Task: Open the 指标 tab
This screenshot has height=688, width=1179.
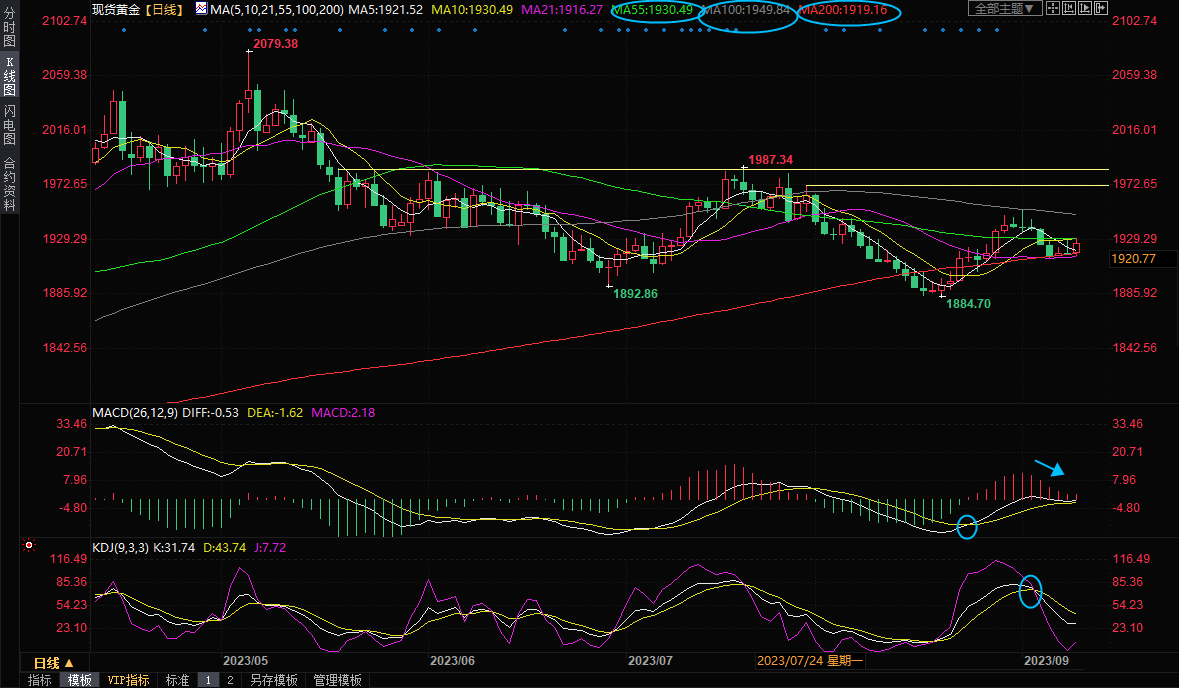Action: click(x=40, y=680)
